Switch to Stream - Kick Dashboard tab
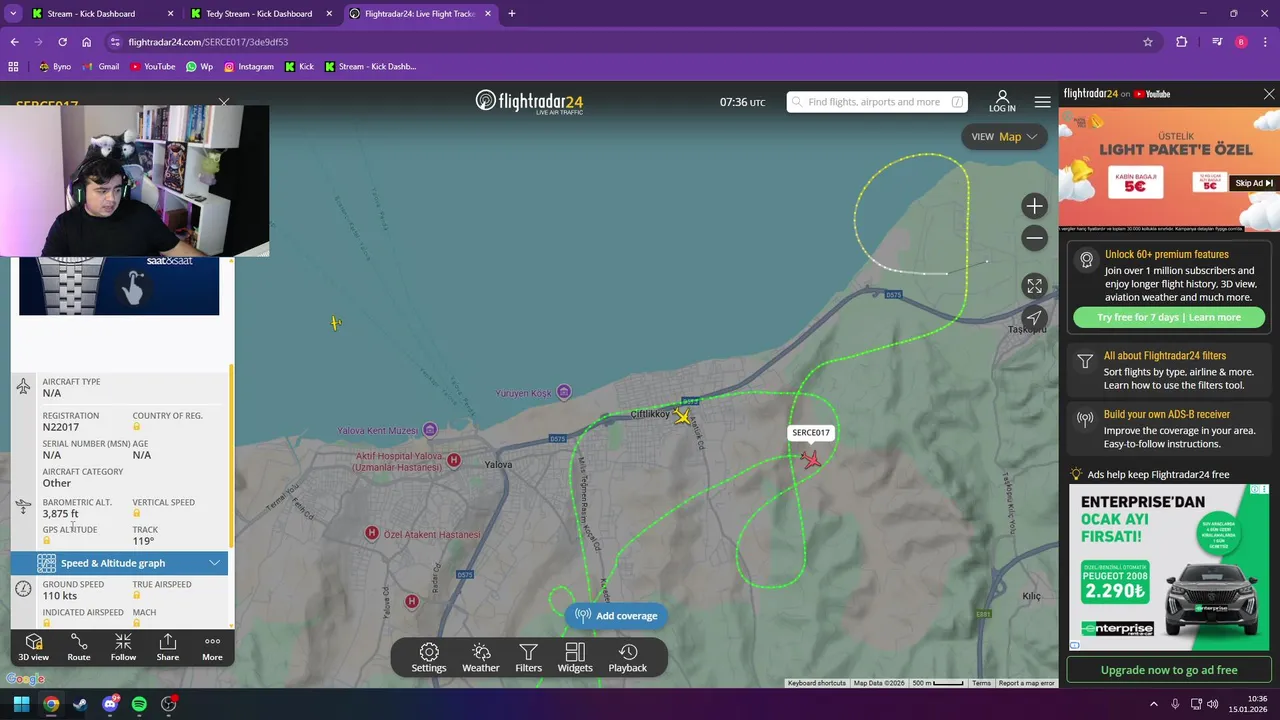1280x720 pixels. click(x=90, y=14)
